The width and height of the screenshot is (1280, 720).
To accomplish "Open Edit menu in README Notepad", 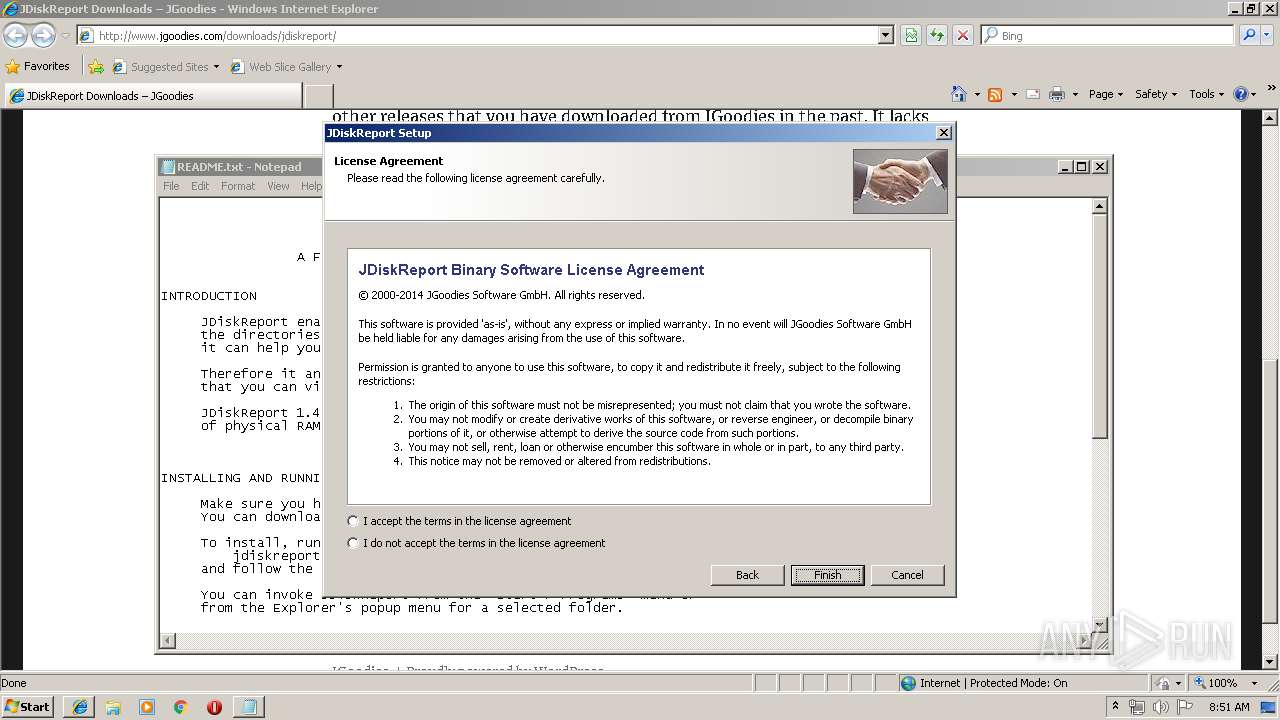I will click(200, 186).
